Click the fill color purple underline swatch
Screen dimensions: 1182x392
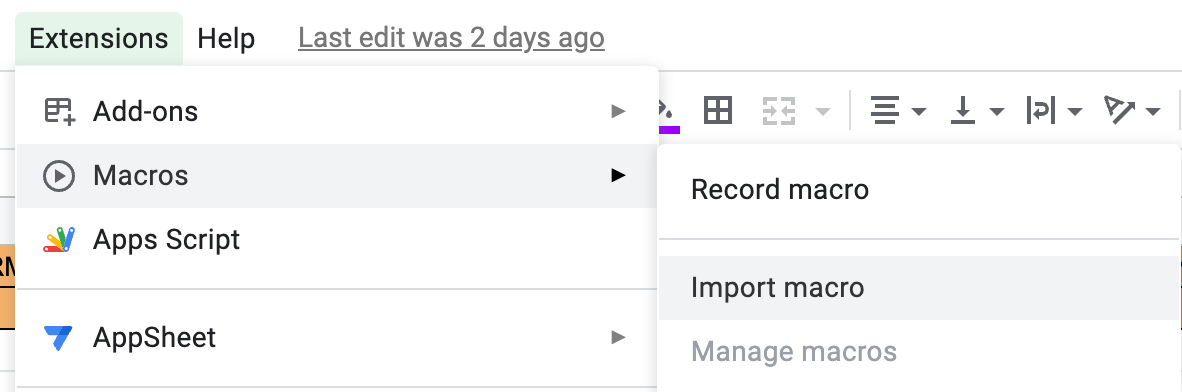pos(669,130)
